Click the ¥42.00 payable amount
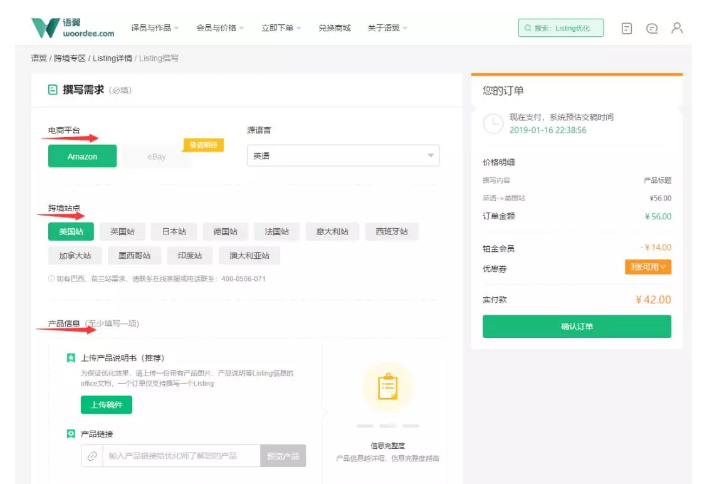The width and height of the screenshot is (710, 484). (653, 300)
